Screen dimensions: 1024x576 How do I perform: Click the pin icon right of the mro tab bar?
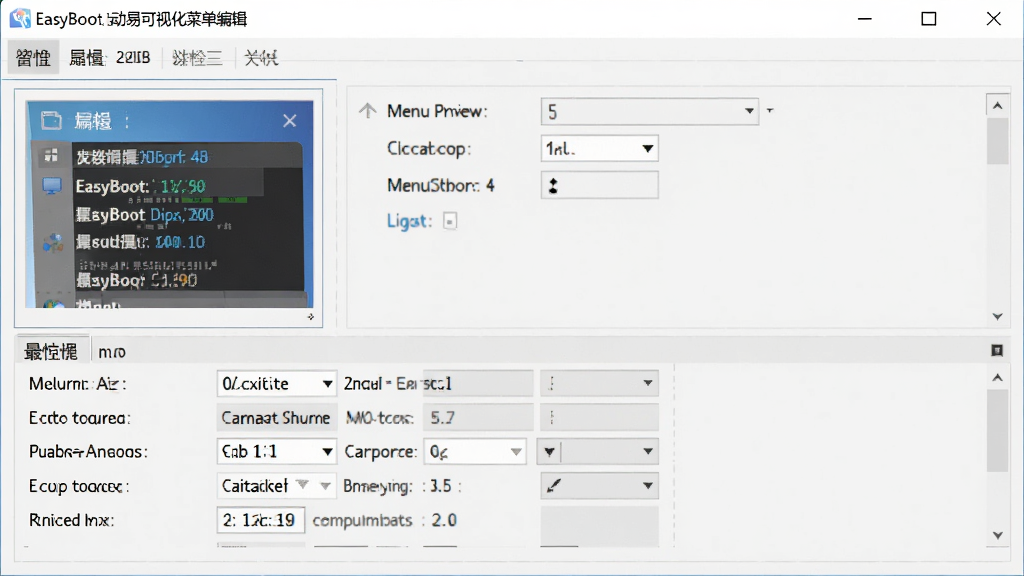[x=997, y=351]
